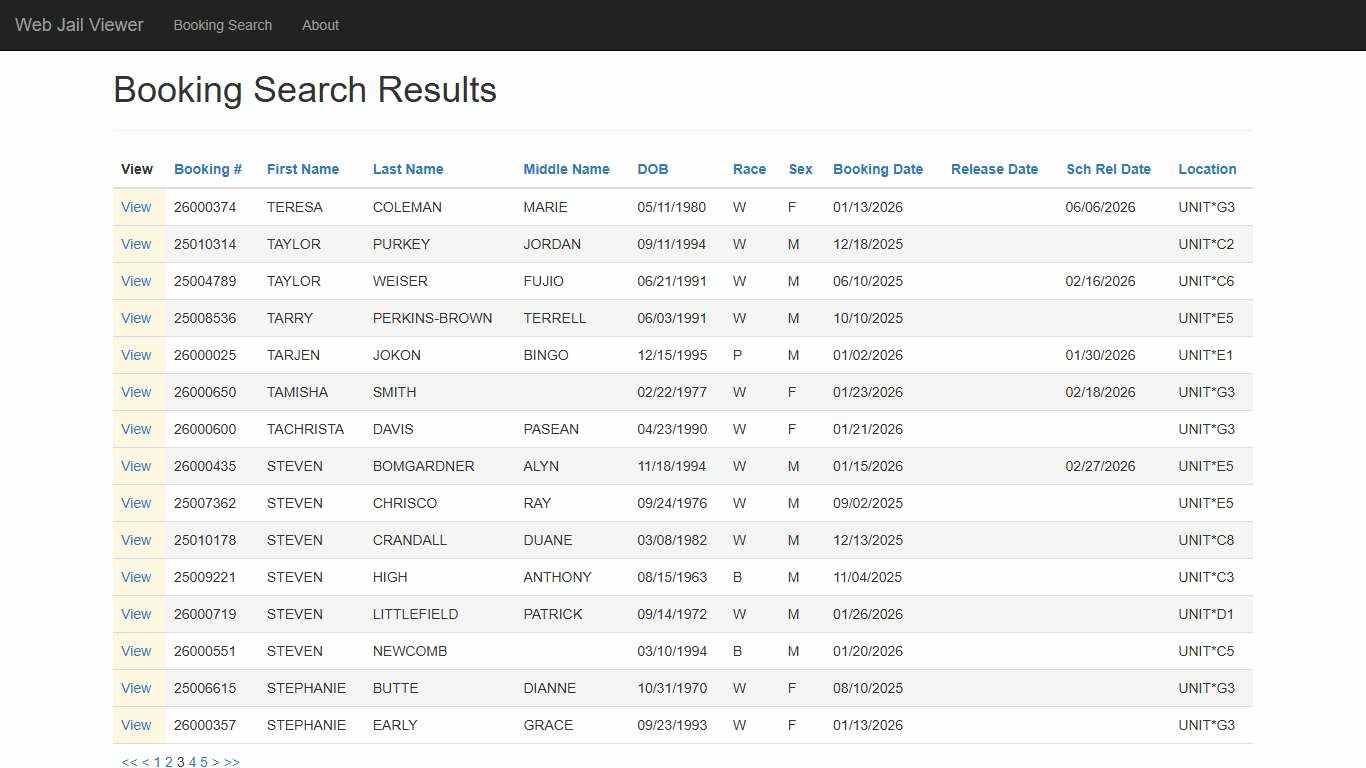Screen dimensions: 1366x768
Task: Click the Web Jail Viewer brand link
Action: [x=79, y=25]
